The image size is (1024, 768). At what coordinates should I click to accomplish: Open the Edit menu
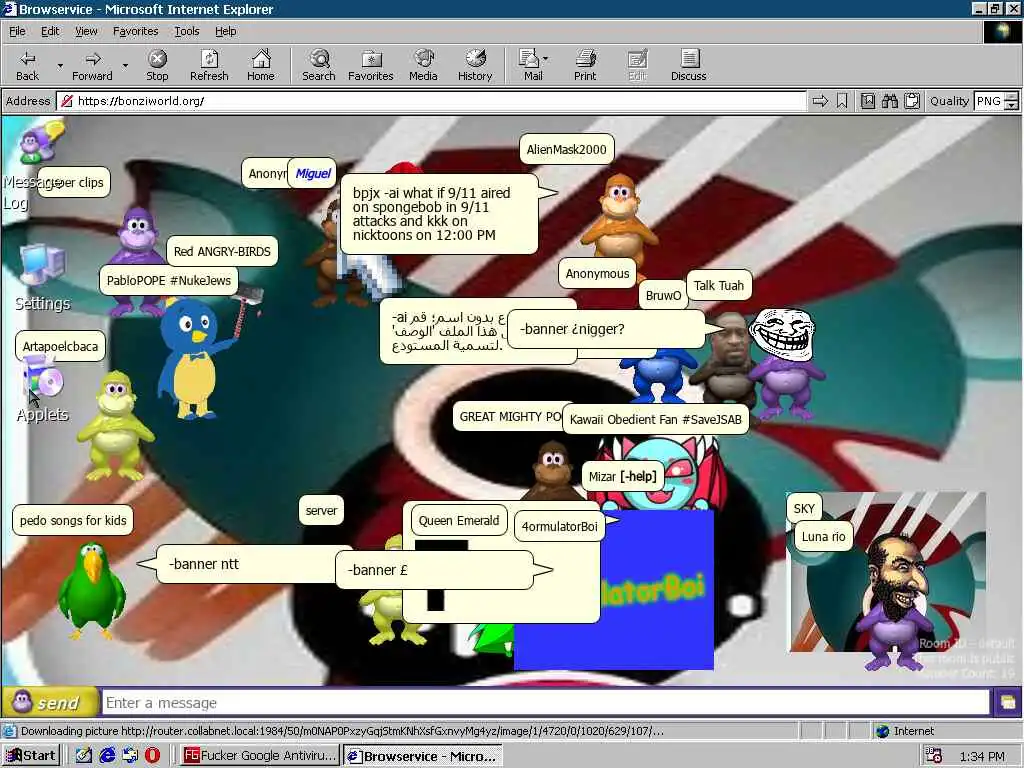50,31
